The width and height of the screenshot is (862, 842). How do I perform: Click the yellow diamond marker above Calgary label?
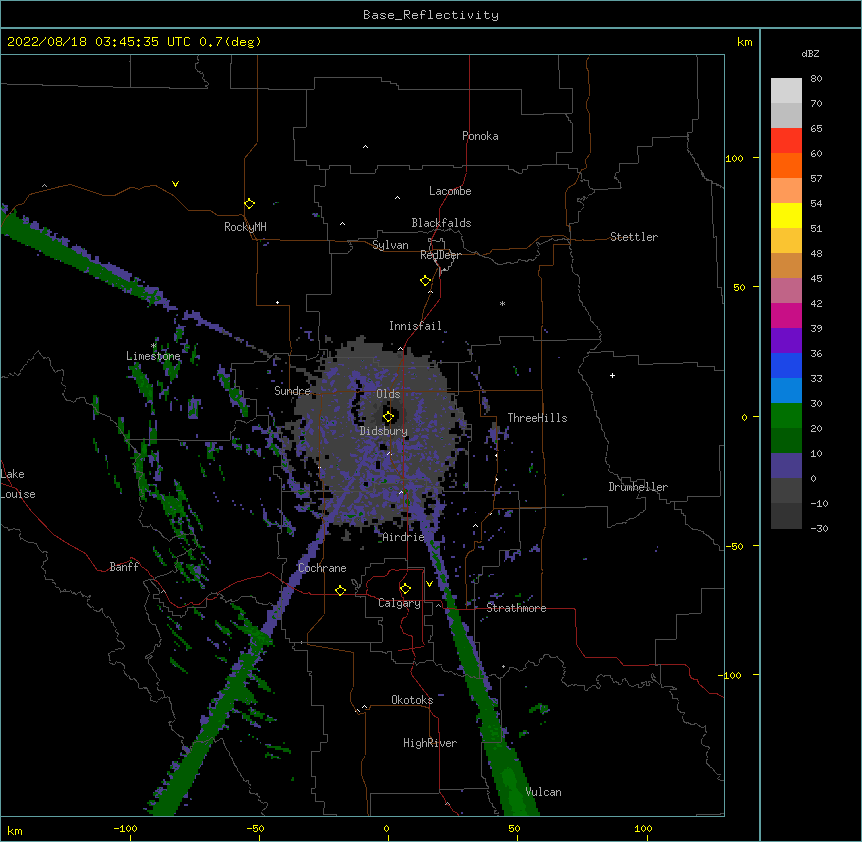point(405,589)
